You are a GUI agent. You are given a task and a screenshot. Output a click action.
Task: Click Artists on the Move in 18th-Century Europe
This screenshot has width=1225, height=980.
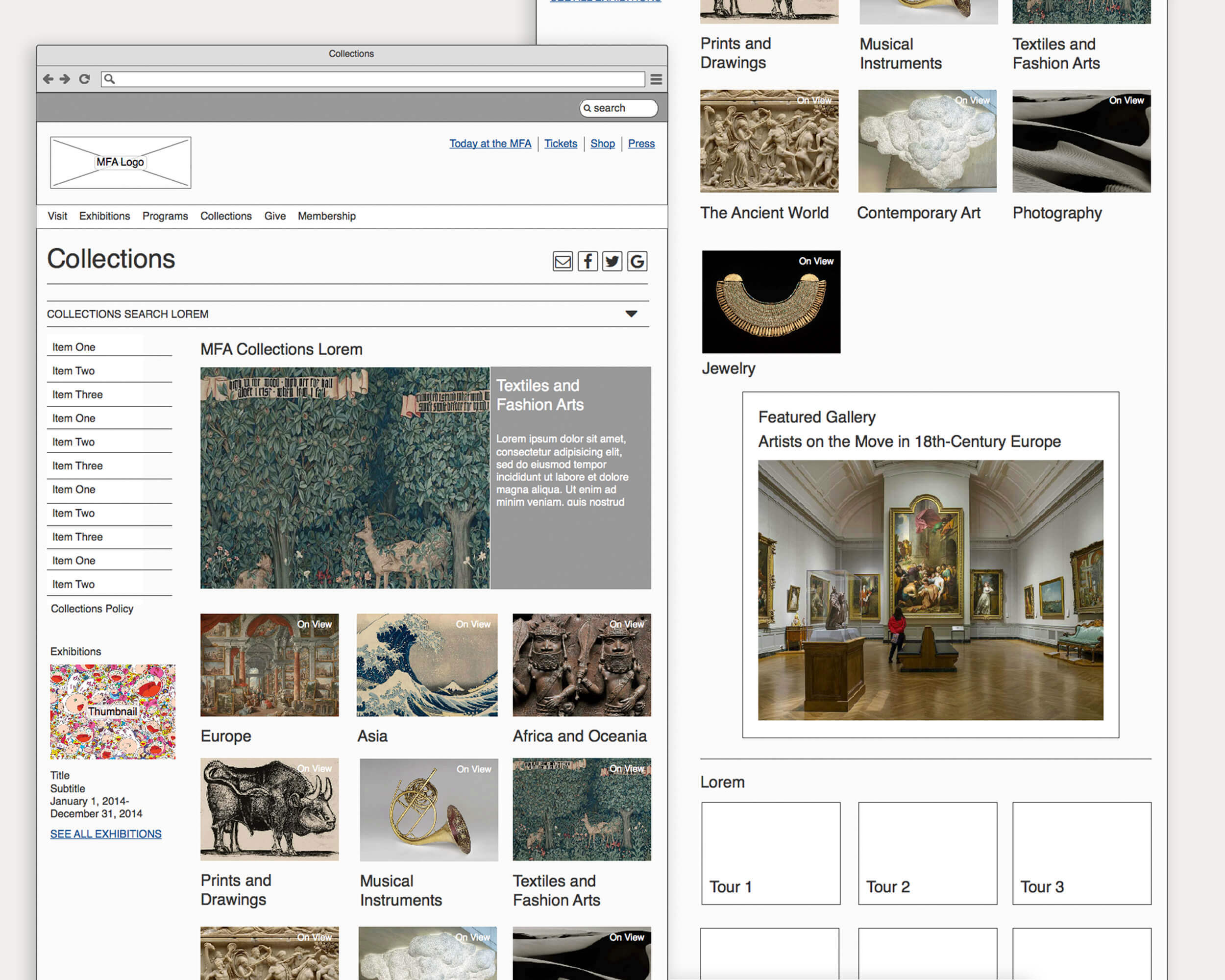(x=909, y=441)
